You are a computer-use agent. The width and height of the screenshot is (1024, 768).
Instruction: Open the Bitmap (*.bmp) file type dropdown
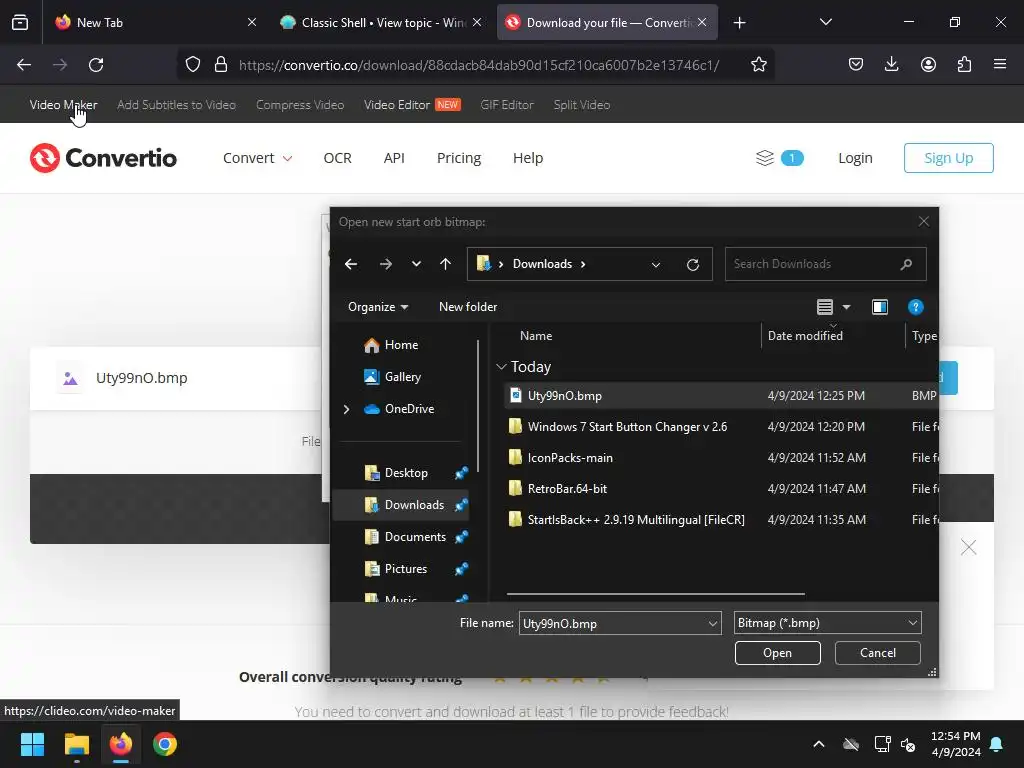827,623
